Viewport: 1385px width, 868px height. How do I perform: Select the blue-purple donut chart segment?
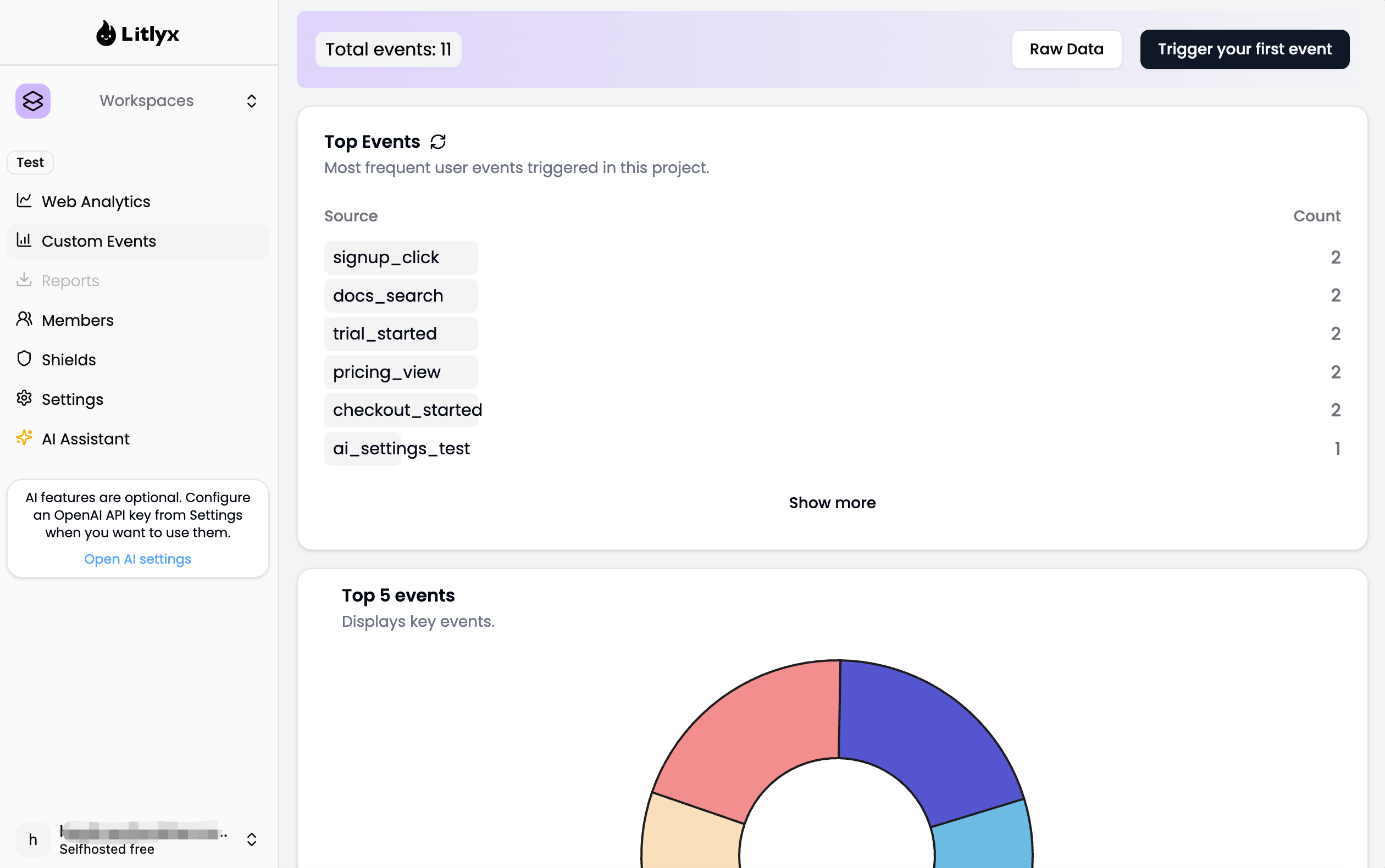(x=930, y=741)
